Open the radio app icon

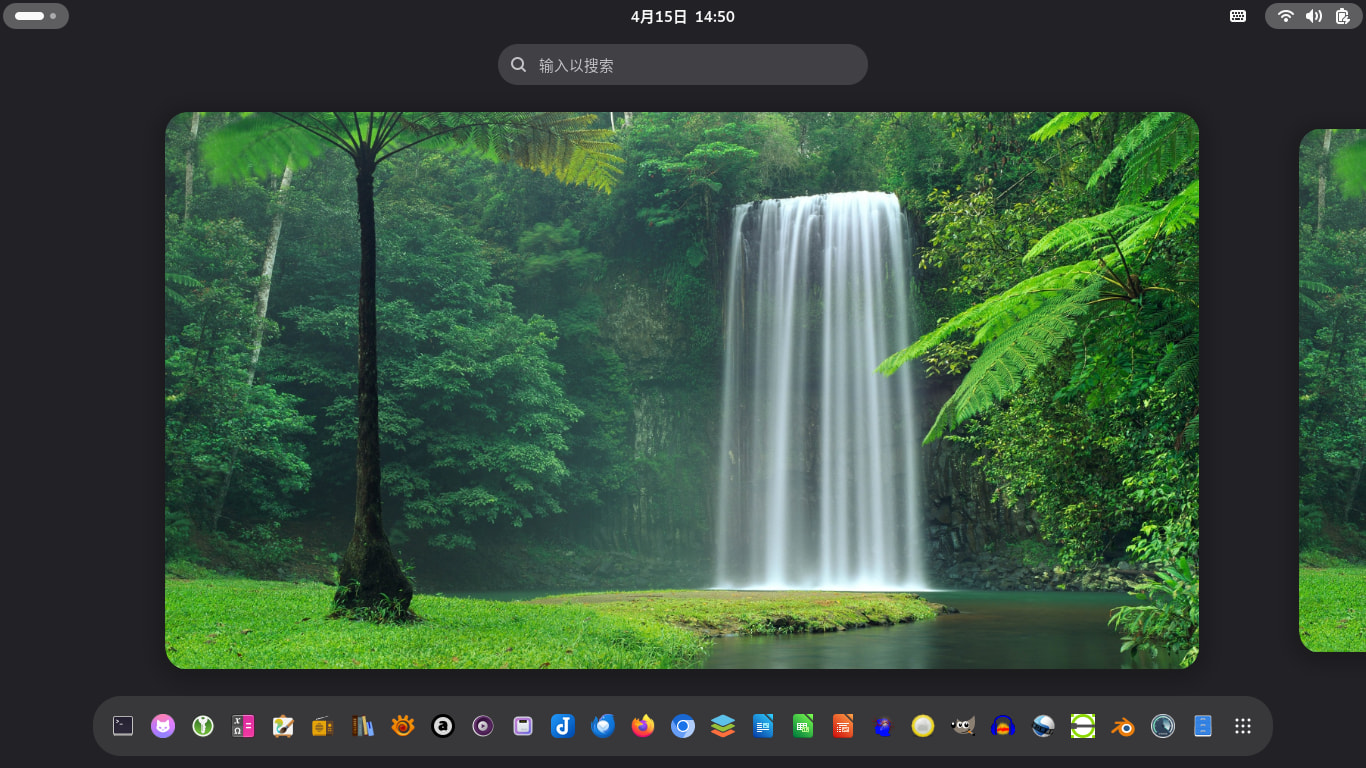[x=323, y=726]
